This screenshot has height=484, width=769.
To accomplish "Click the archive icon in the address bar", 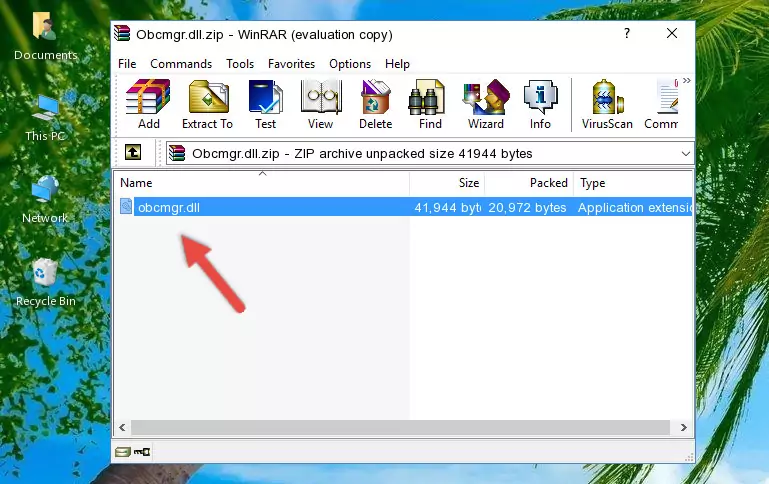I will (x=177, y=153).
